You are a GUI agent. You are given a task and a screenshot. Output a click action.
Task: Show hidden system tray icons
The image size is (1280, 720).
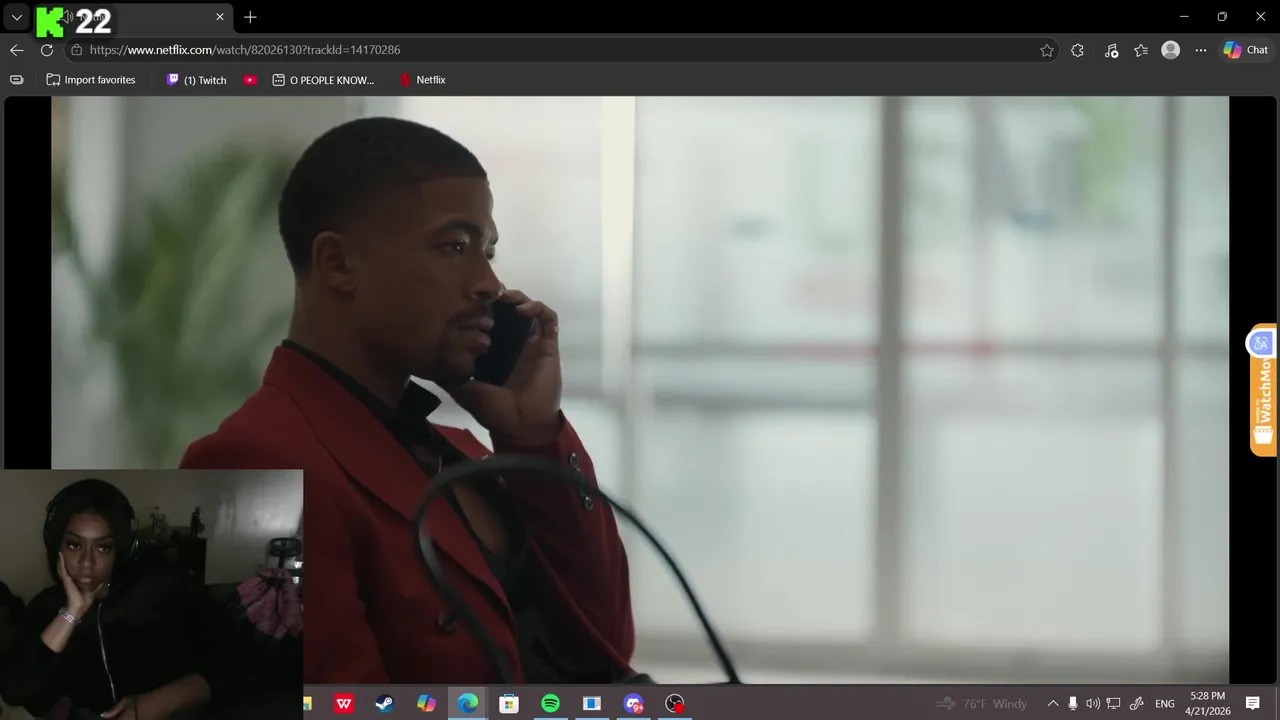click(1052, 704)
